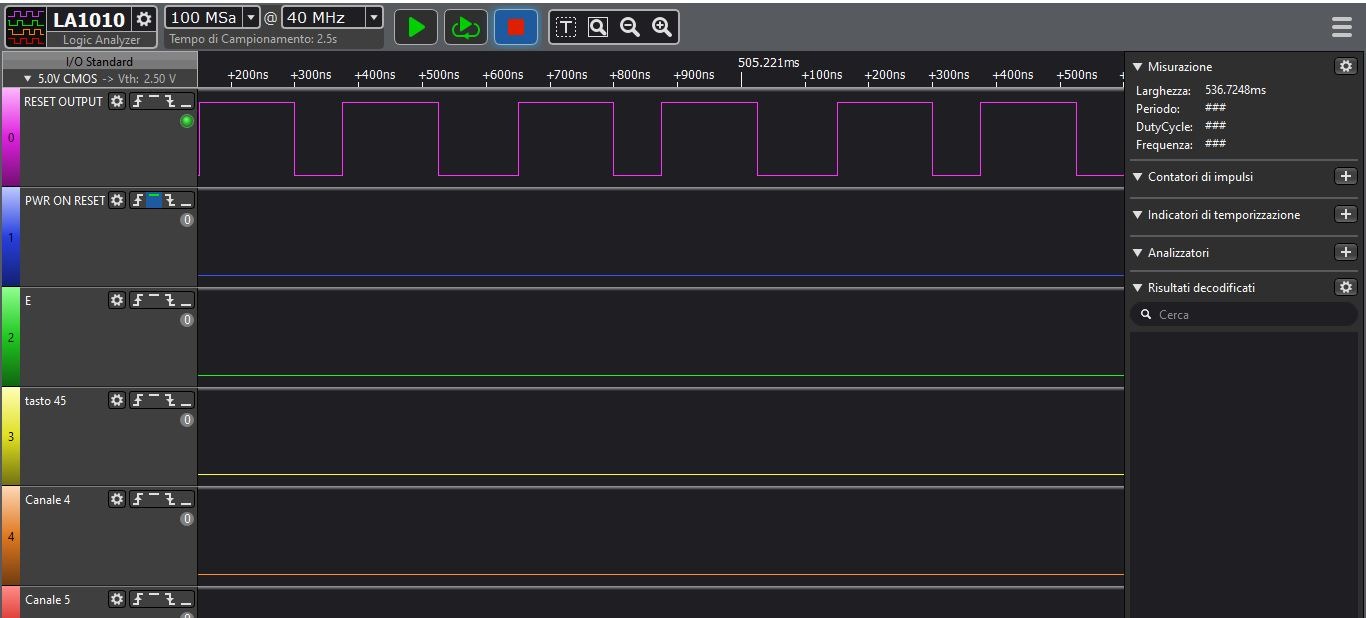Set rising edge trigger on tasto 45
This screenshot has height=618, width=1366.
click(138, 400)
